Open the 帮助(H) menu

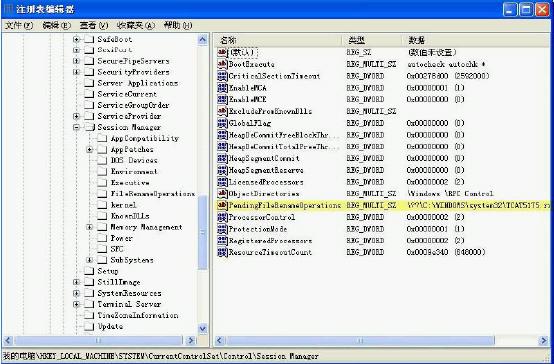pos(178,25)
